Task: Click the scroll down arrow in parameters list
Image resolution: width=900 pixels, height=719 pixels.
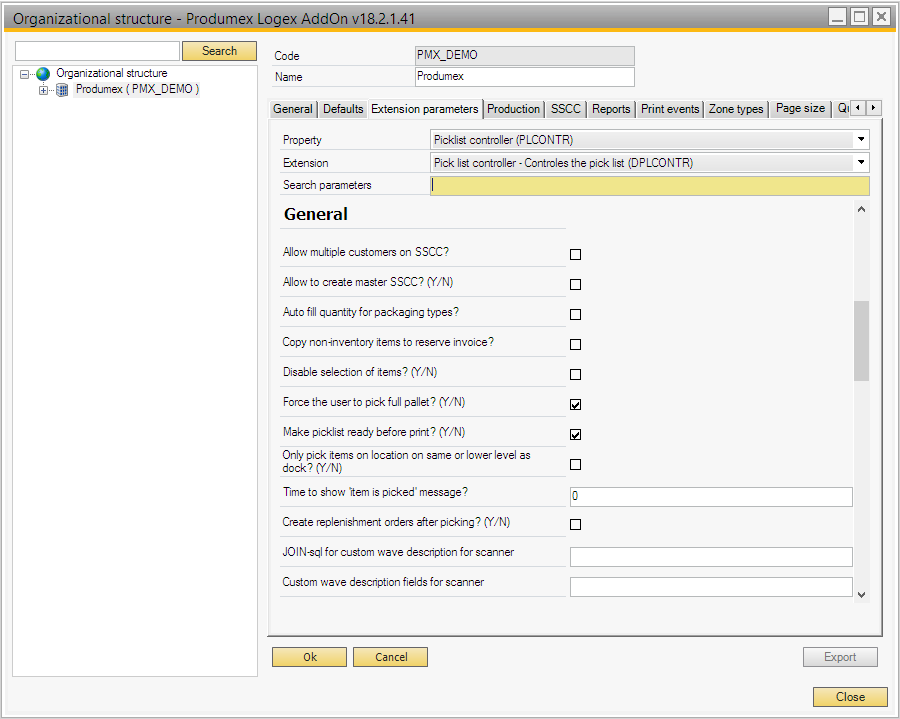Action: tap(861, 594)
